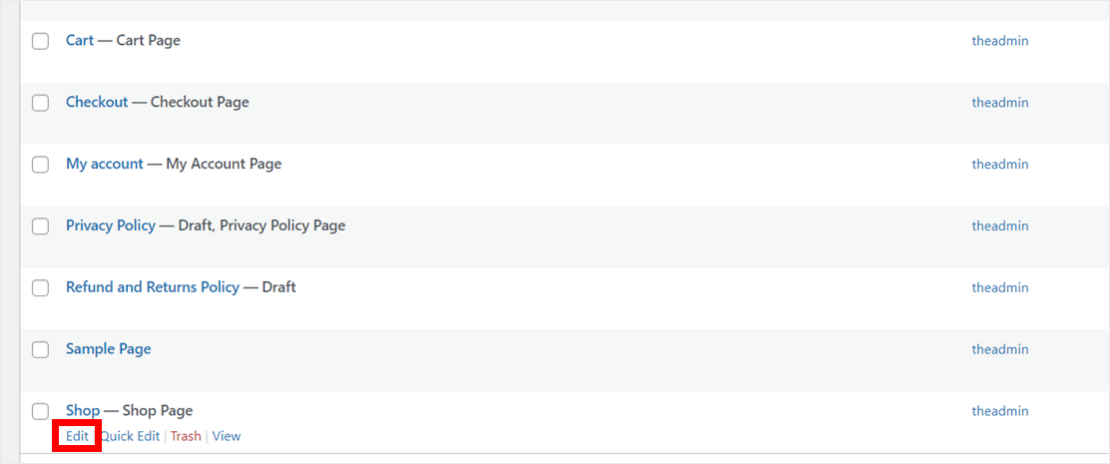Open the Cart page title link
The width and height of the screenshot is (1110, 464).
tap(80, 40)
